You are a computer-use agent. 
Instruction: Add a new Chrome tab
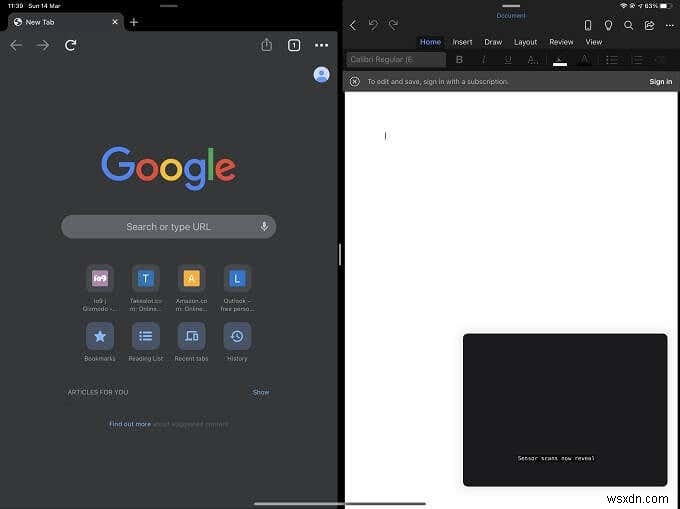(134, 22)
